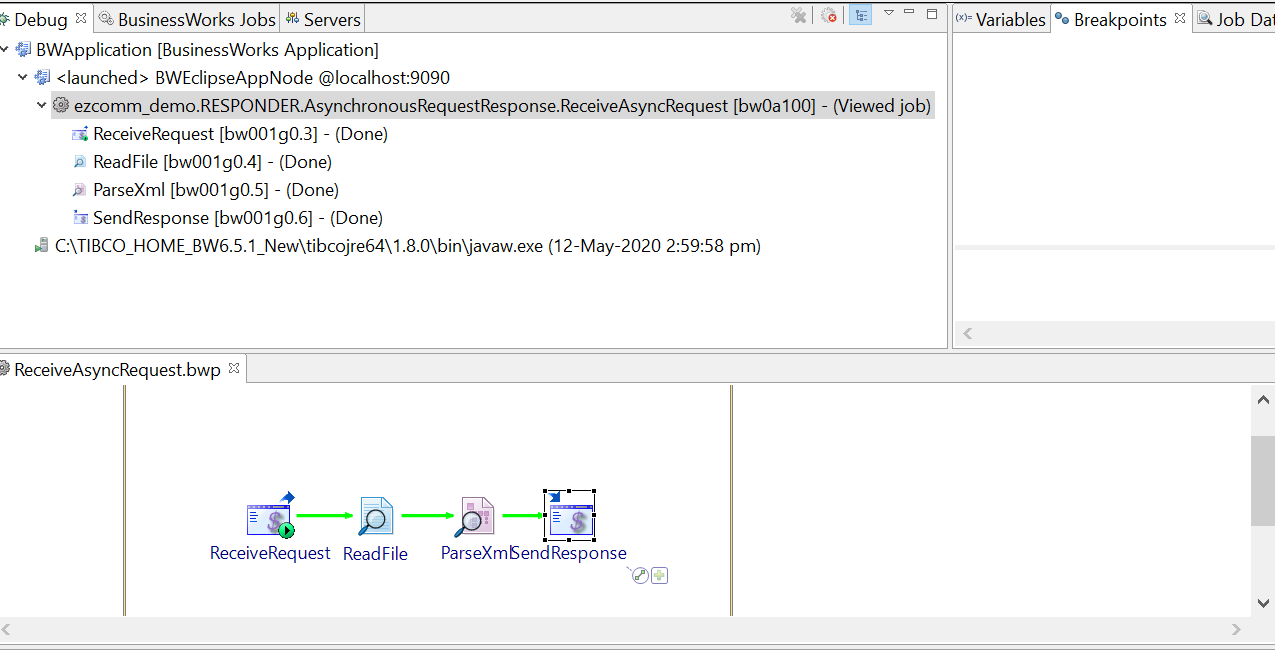The height and width of the screenshot is (650, 1275).
Task: Click the SendResponse row icon in Debug tree
Action: click(x=80, y=217)
